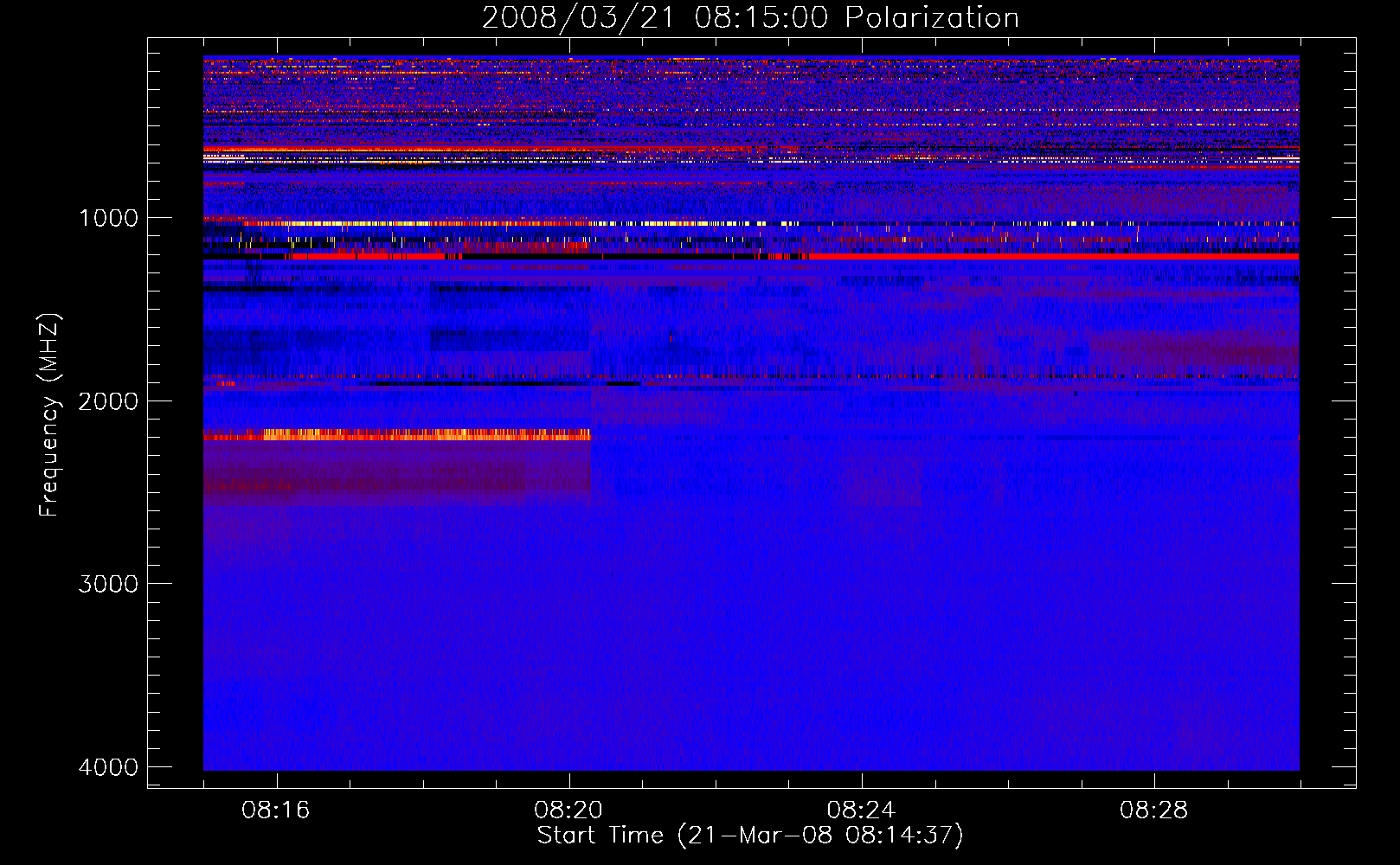Screen dimensions: 1400x865
Task: Select the 1000 frequency tick label
Action: pos(108,218)
